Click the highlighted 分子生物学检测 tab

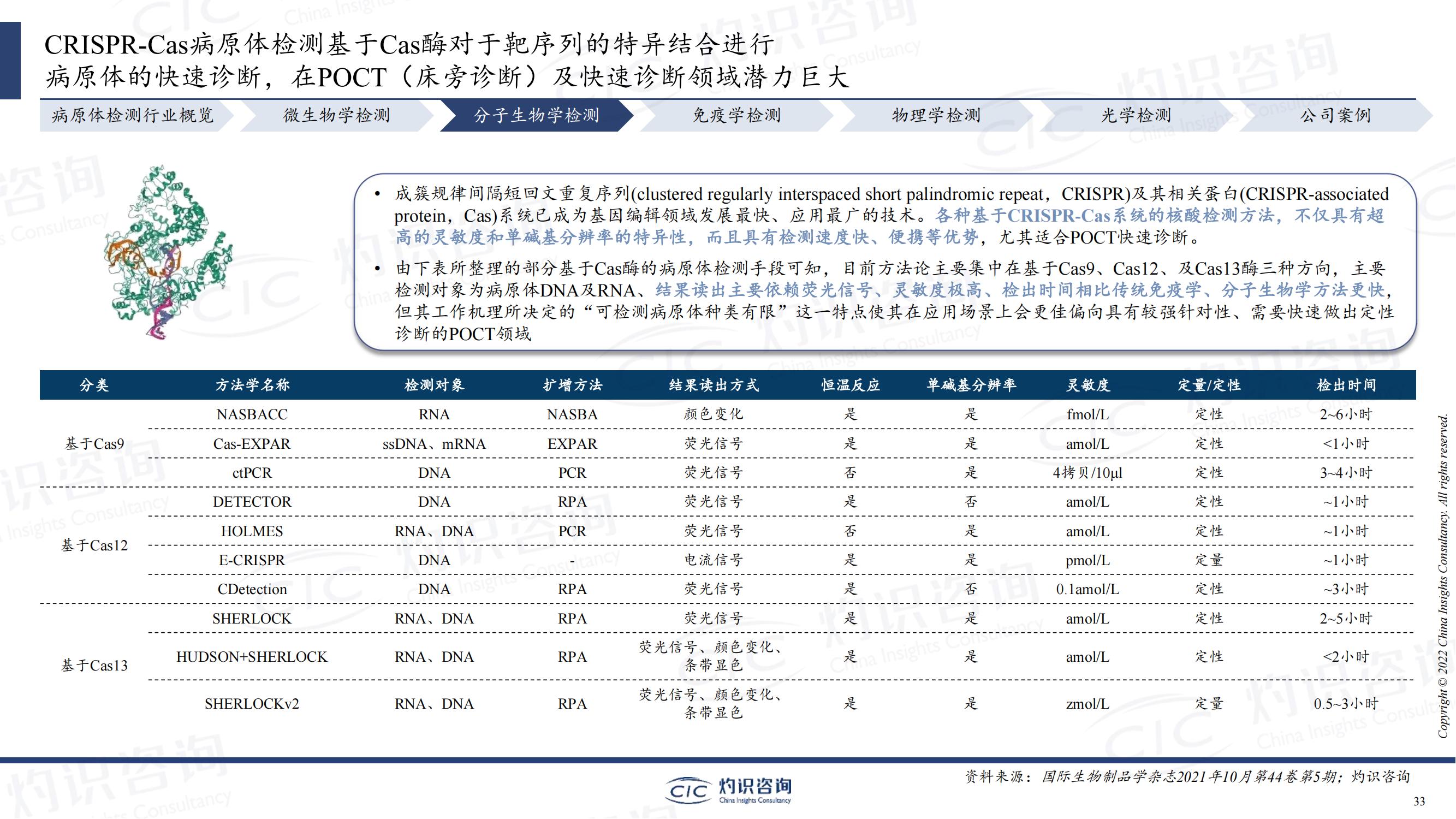537,116
